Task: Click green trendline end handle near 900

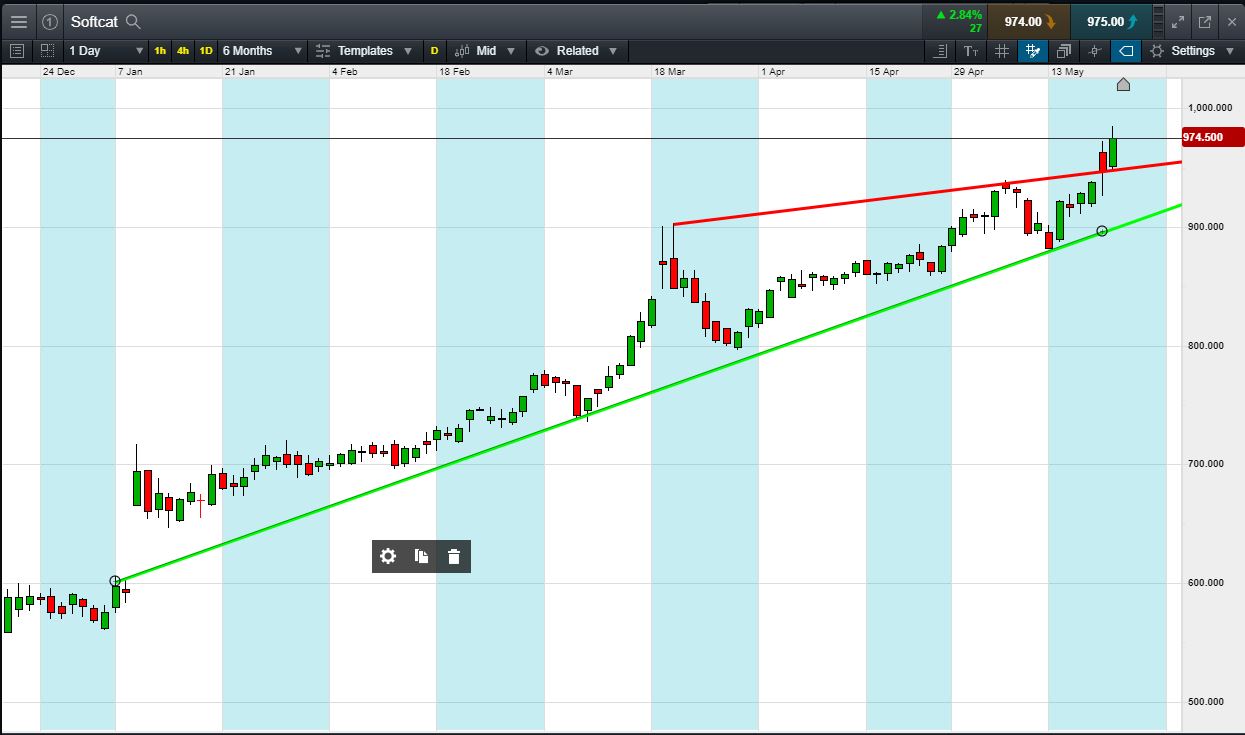Action: (1102, 231)
